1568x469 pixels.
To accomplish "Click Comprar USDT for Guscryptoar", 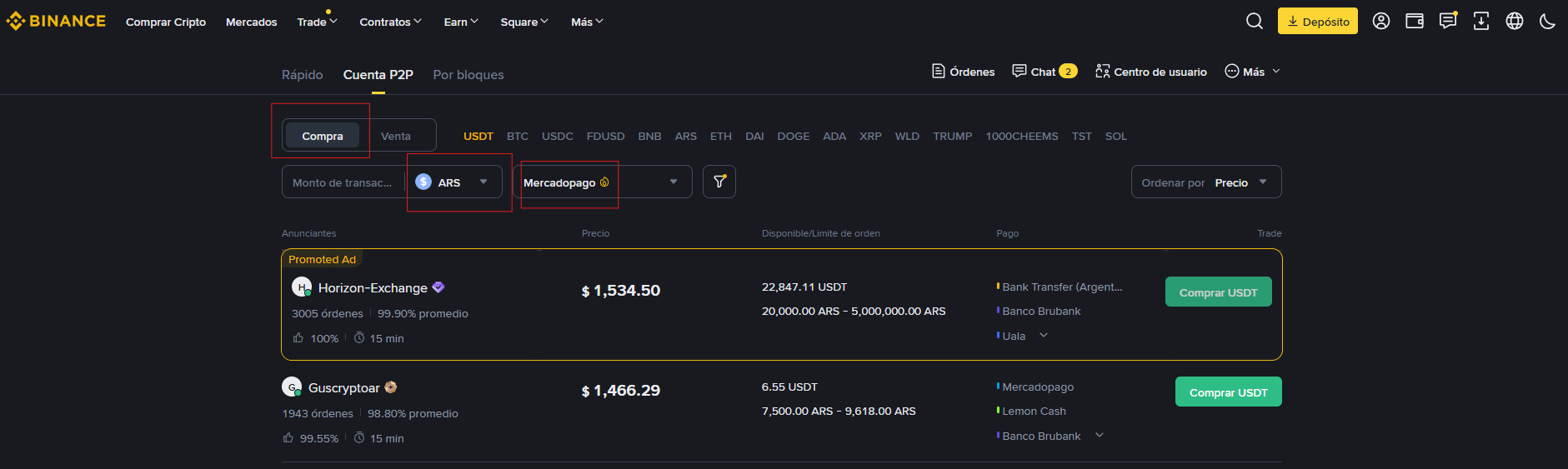I will (1229, 392).
